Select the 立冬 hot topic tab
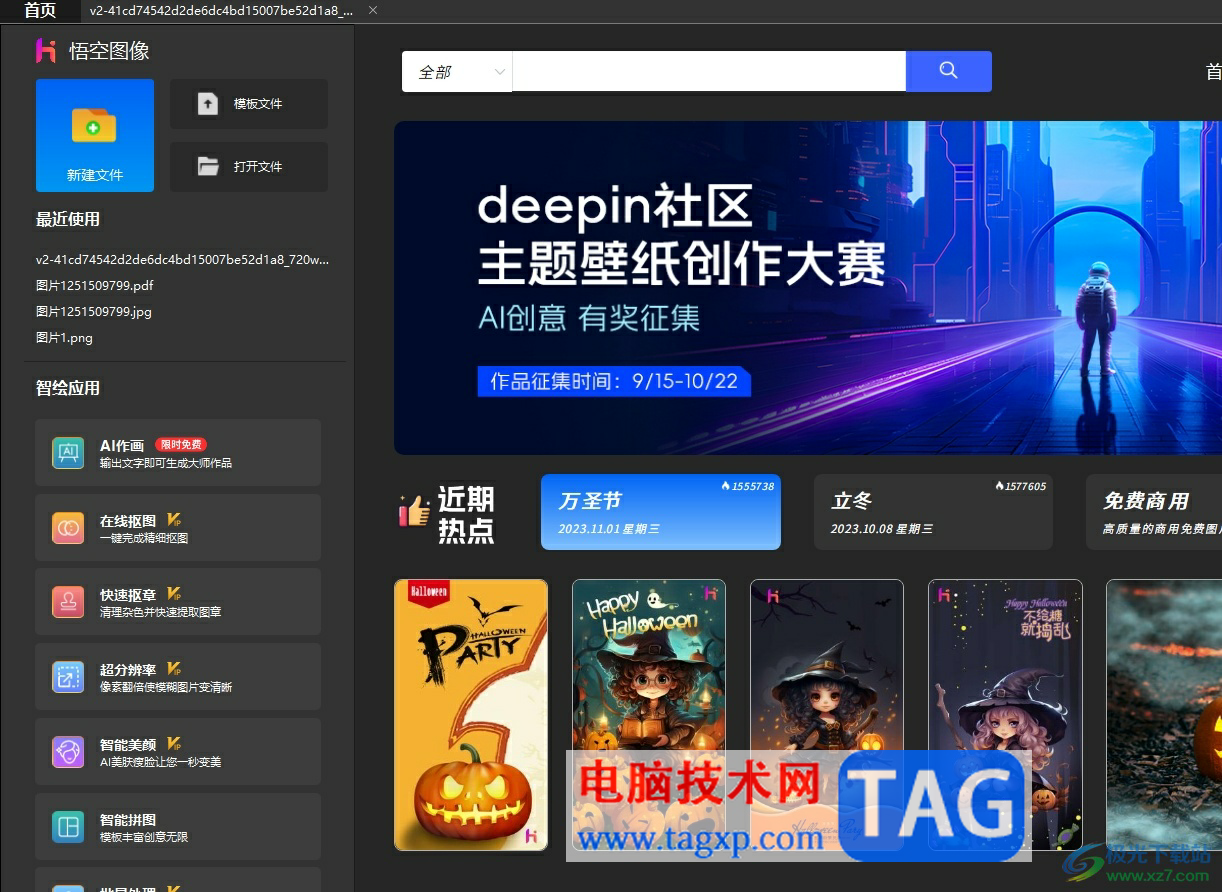This screenshot has width=1222, height=892. click(933, 512)
